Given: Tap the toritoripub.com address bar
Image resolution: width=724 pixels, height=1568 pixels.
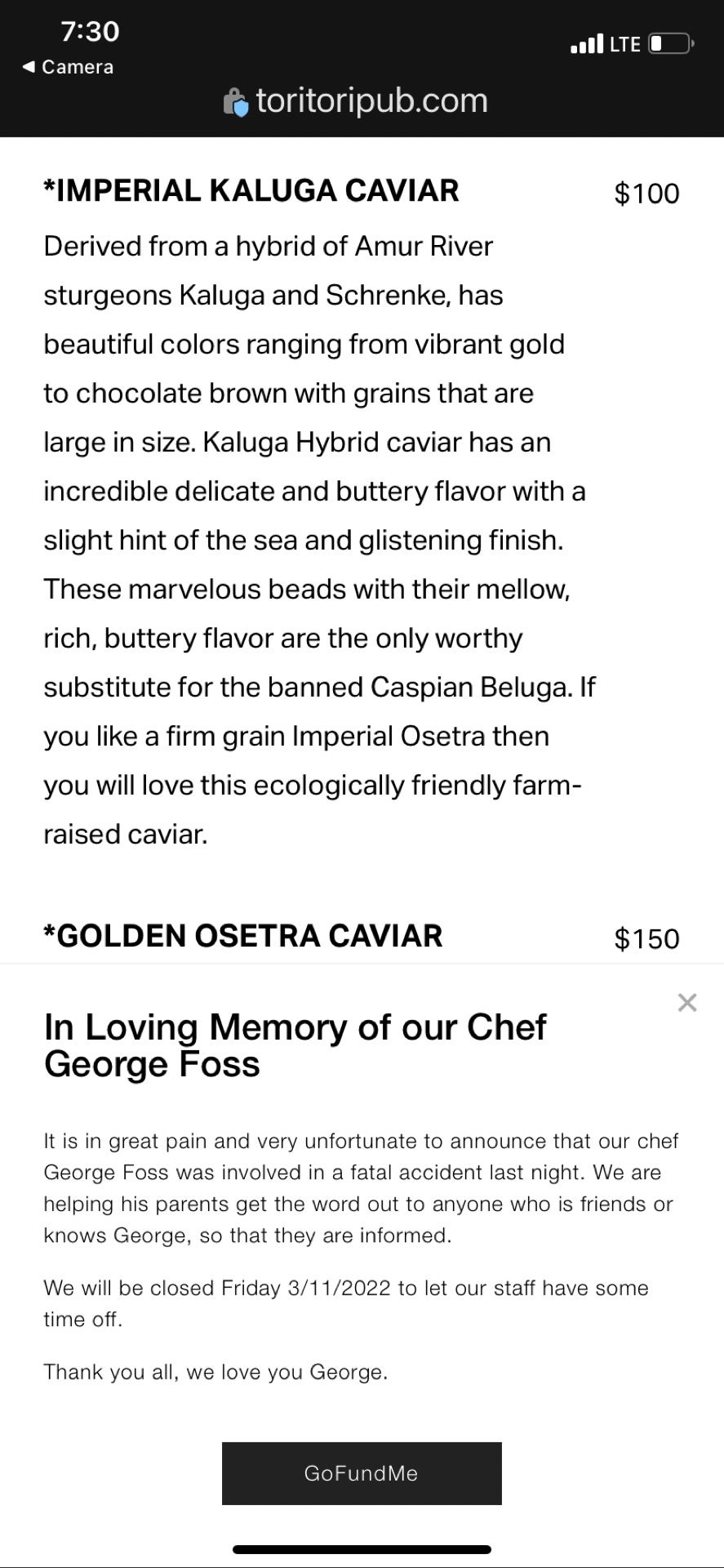Looking at the screenshot, I should (371, 100).
